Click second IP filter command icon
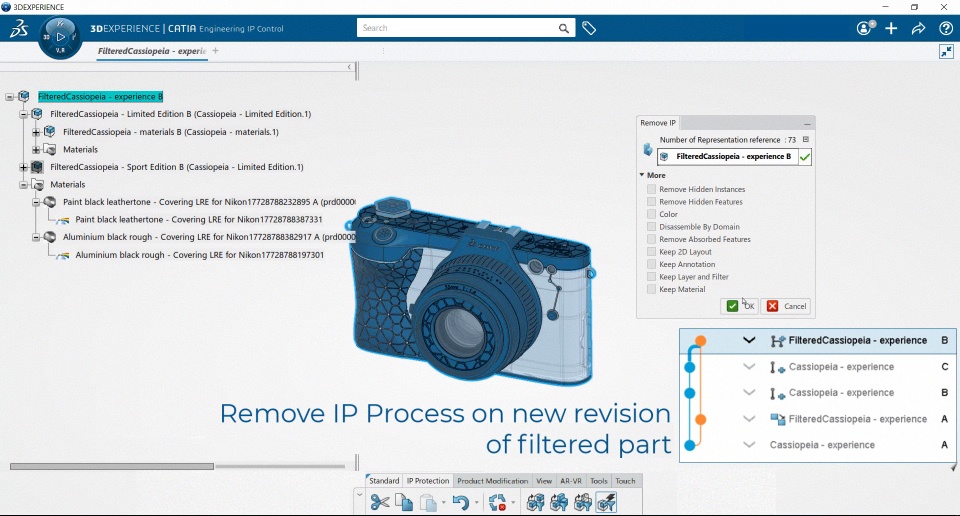 coord(559,503)
